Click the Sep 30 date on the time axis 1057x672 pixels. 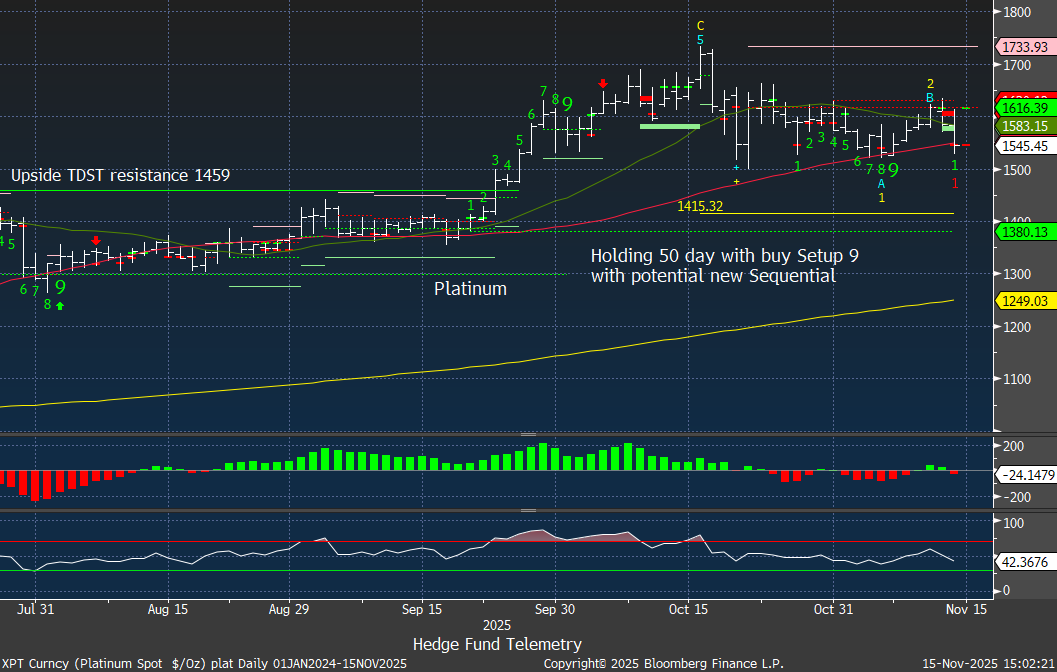[x=554, y=608]
